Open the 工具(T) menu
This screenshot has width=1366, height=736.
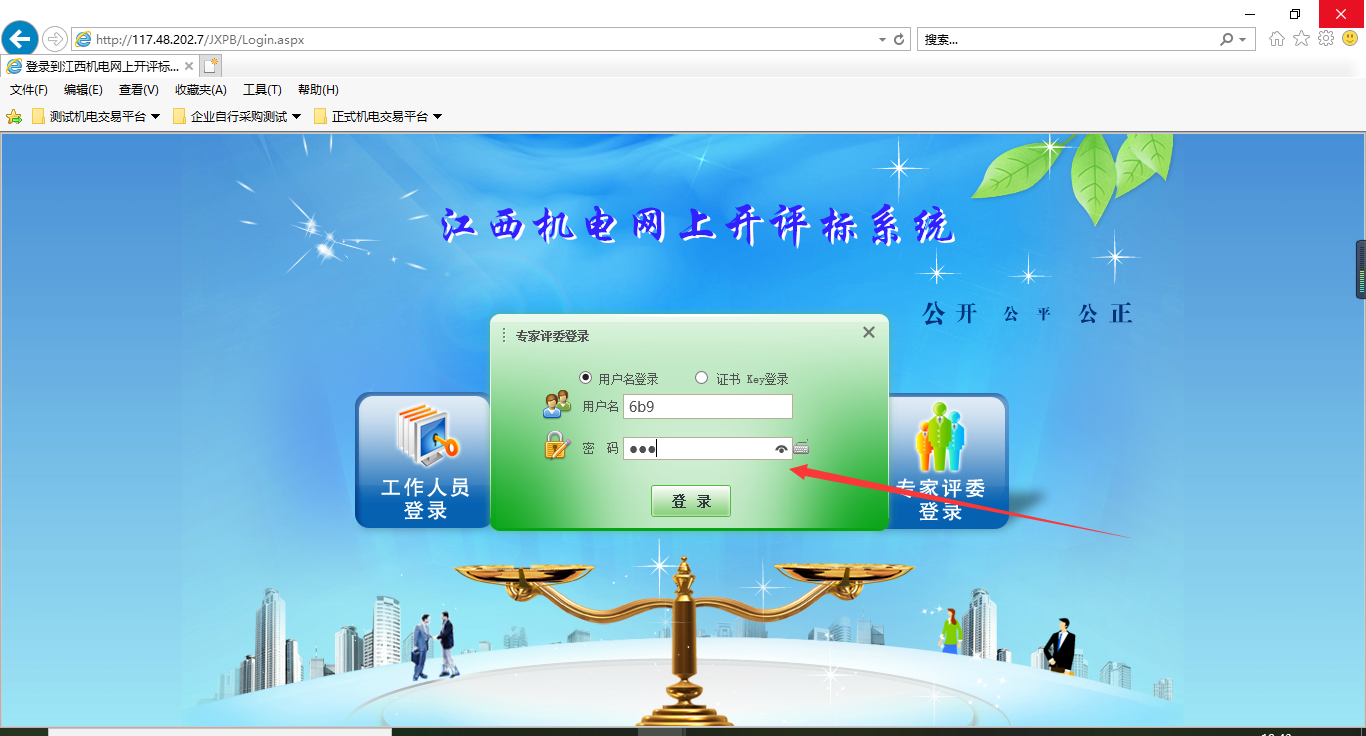click(x=263, y=90)
